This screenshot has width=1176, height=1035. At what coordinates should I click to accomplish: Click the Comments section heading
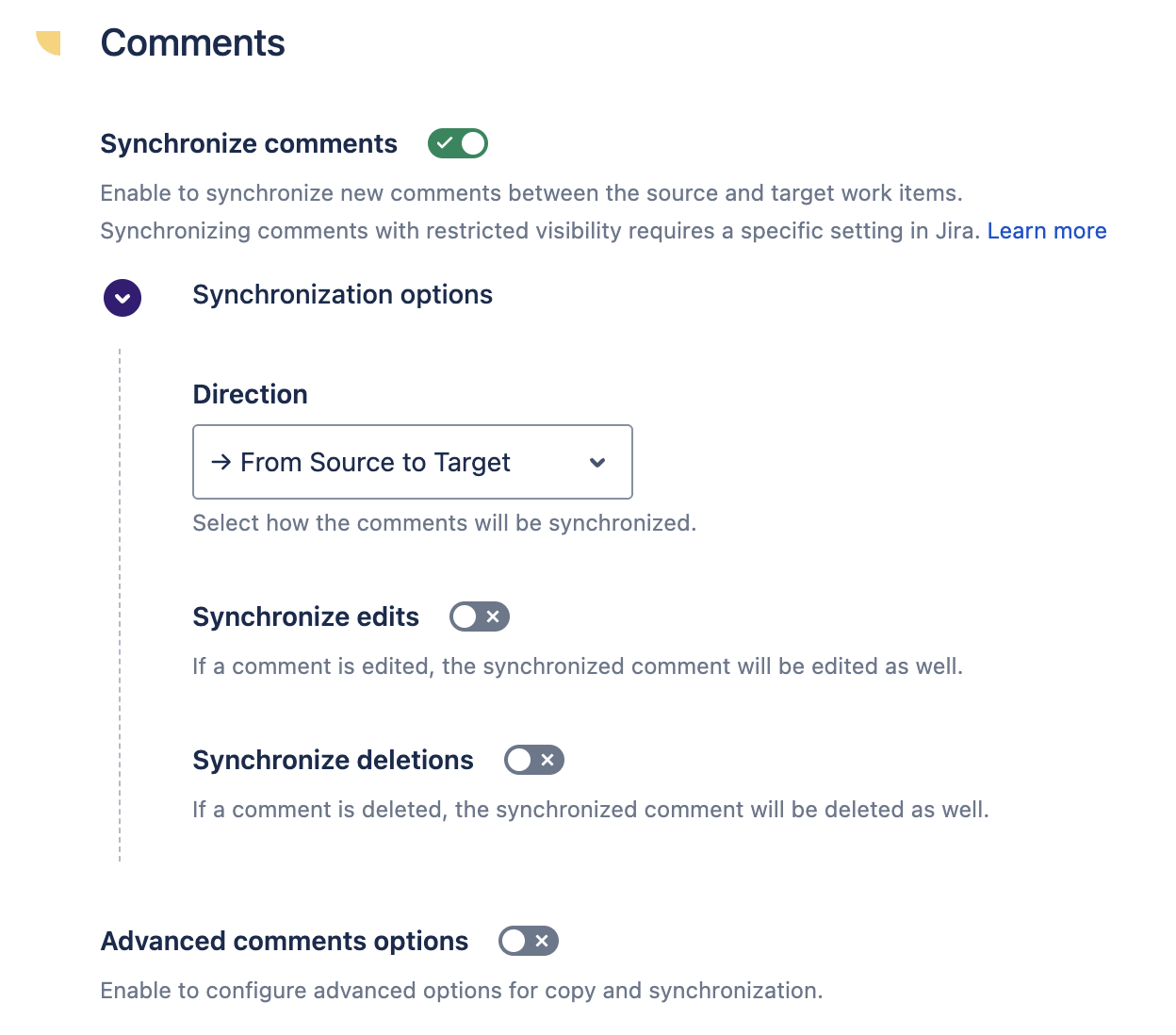pos(193,43)
